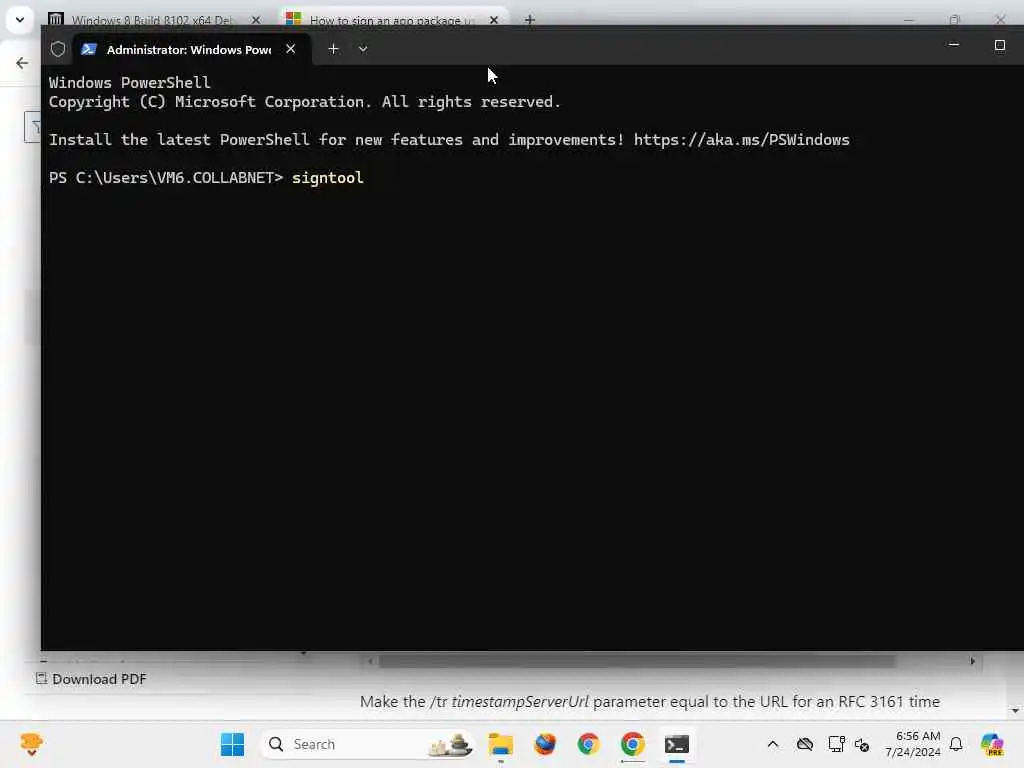Click the Download PDF link

tap(91, 679)
